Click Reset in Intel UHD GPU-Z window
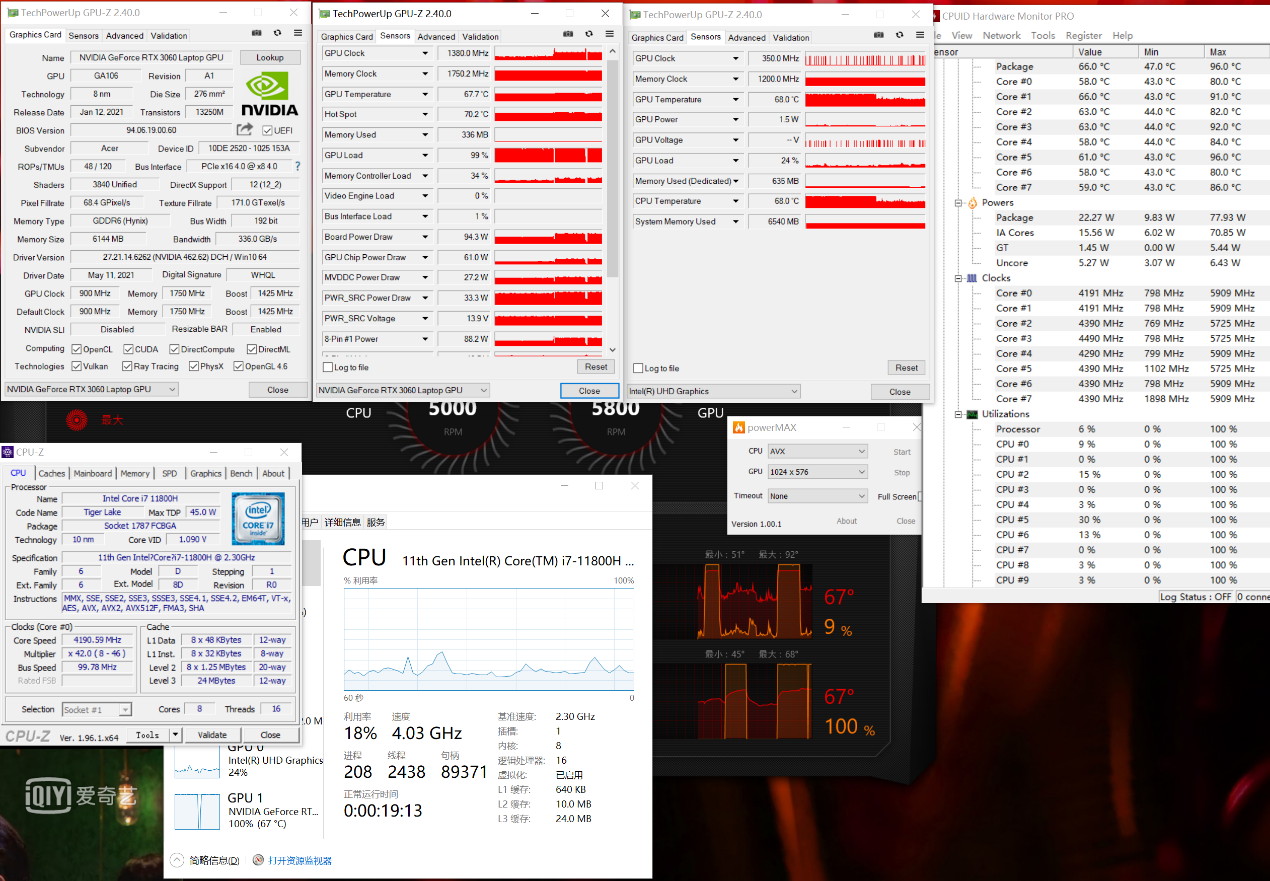The height and width of the screenshot is (881, 1270). [907, 368]
